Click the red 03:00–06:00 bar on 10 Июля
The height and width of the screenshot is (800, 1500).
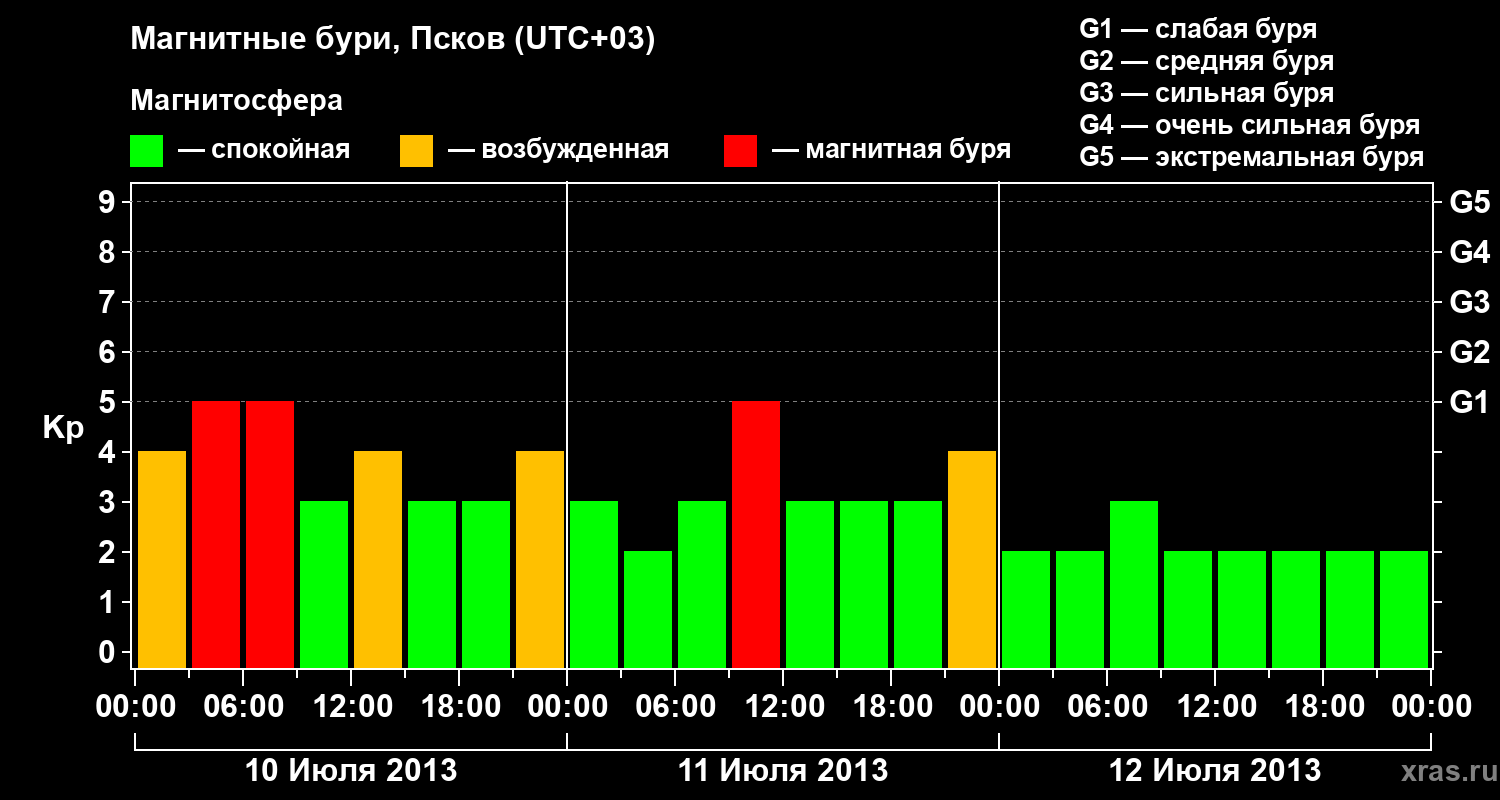(216, 534)
